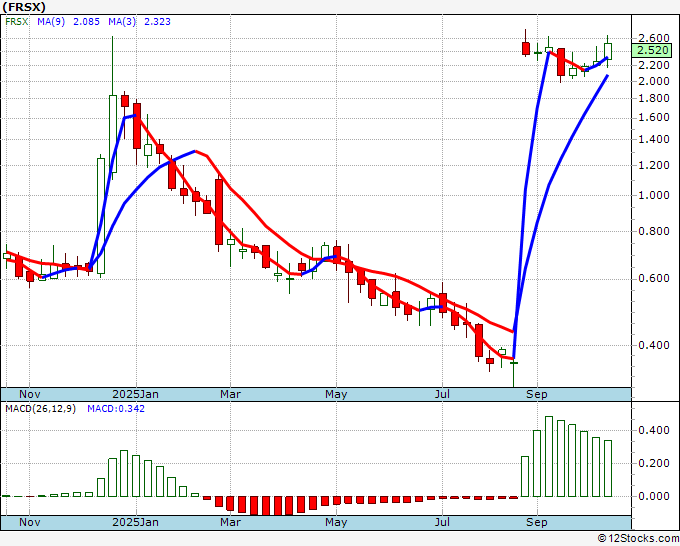Click the MACD:0.342 value label

tap(116, 409)
